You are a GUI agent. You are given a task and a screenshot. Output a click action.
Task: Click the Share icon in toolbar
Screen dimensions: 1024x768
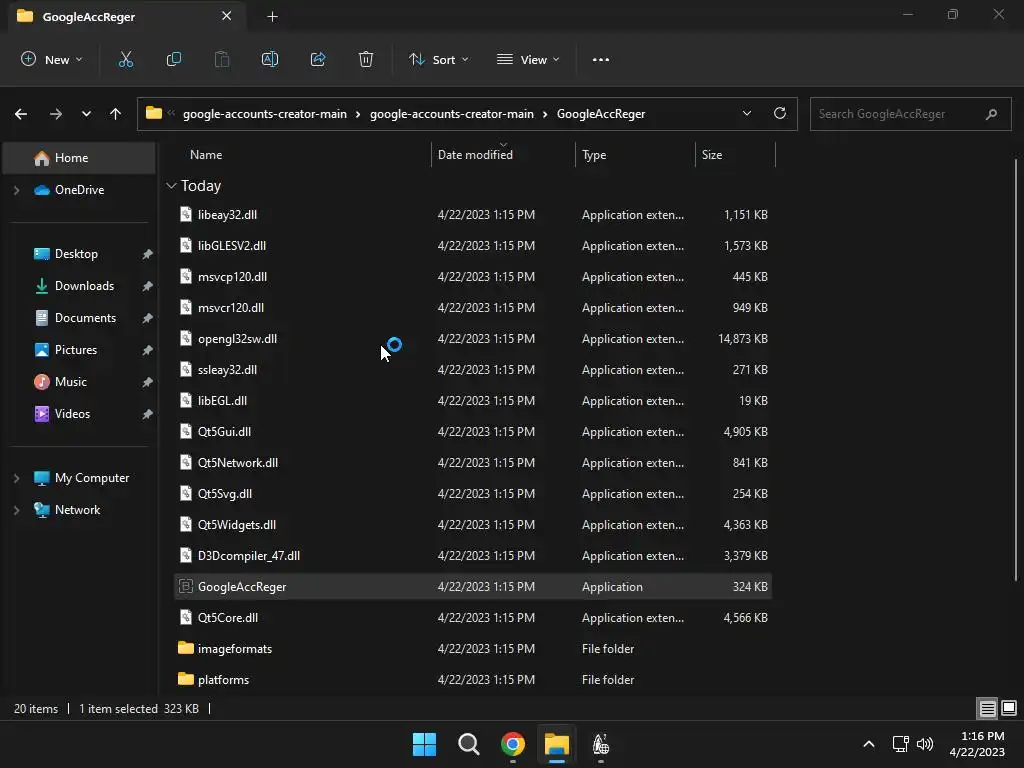(x=318, y=59)
